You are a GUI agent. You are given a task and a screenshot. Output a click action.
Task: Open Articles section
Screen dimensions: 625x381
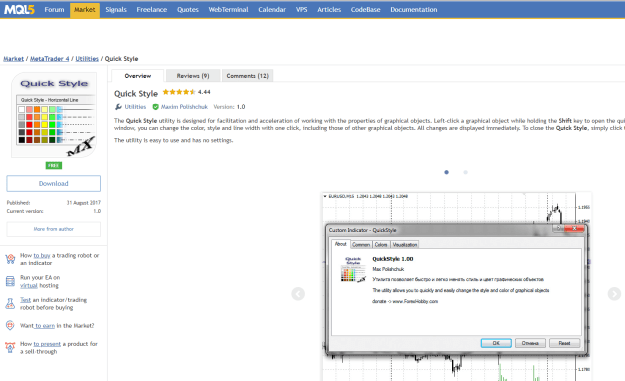click(x=329, y=10)
